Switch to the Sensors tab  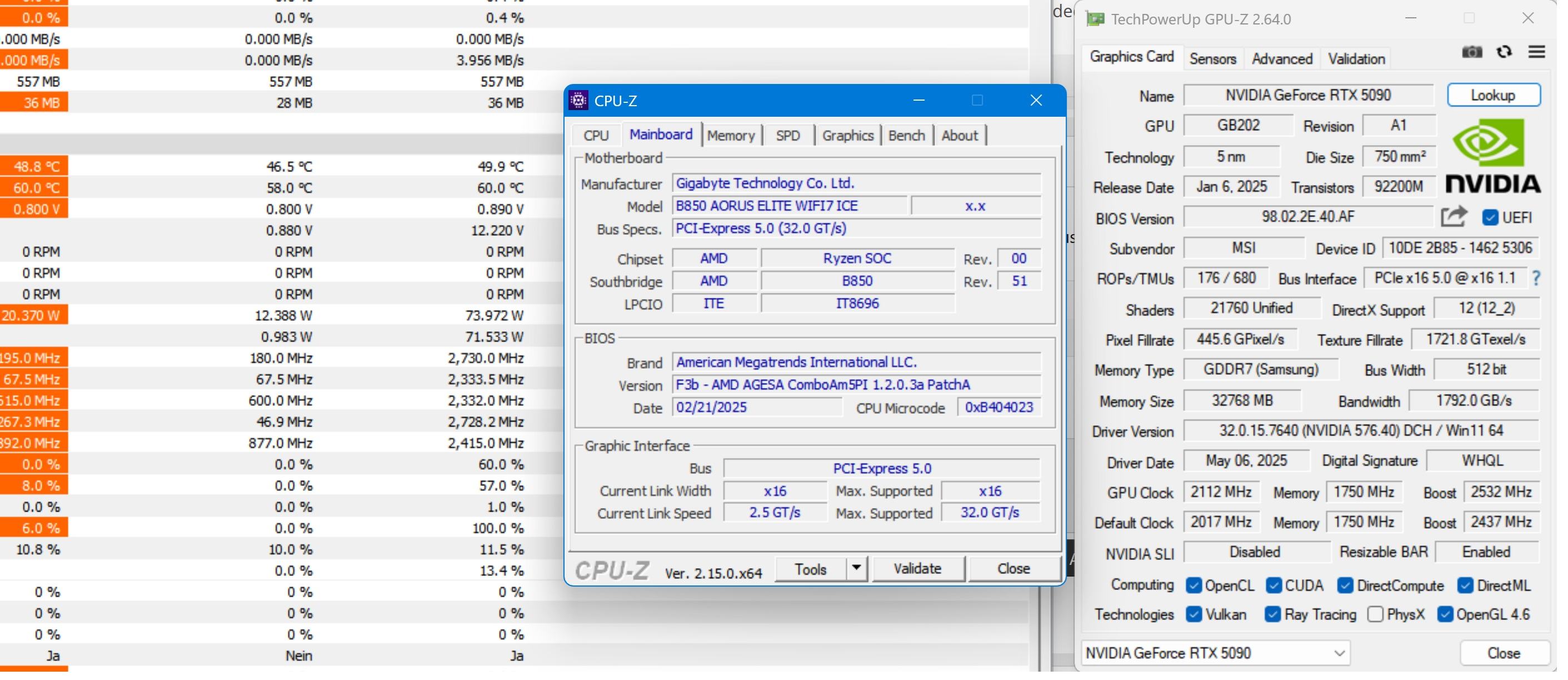(1212, 59)
